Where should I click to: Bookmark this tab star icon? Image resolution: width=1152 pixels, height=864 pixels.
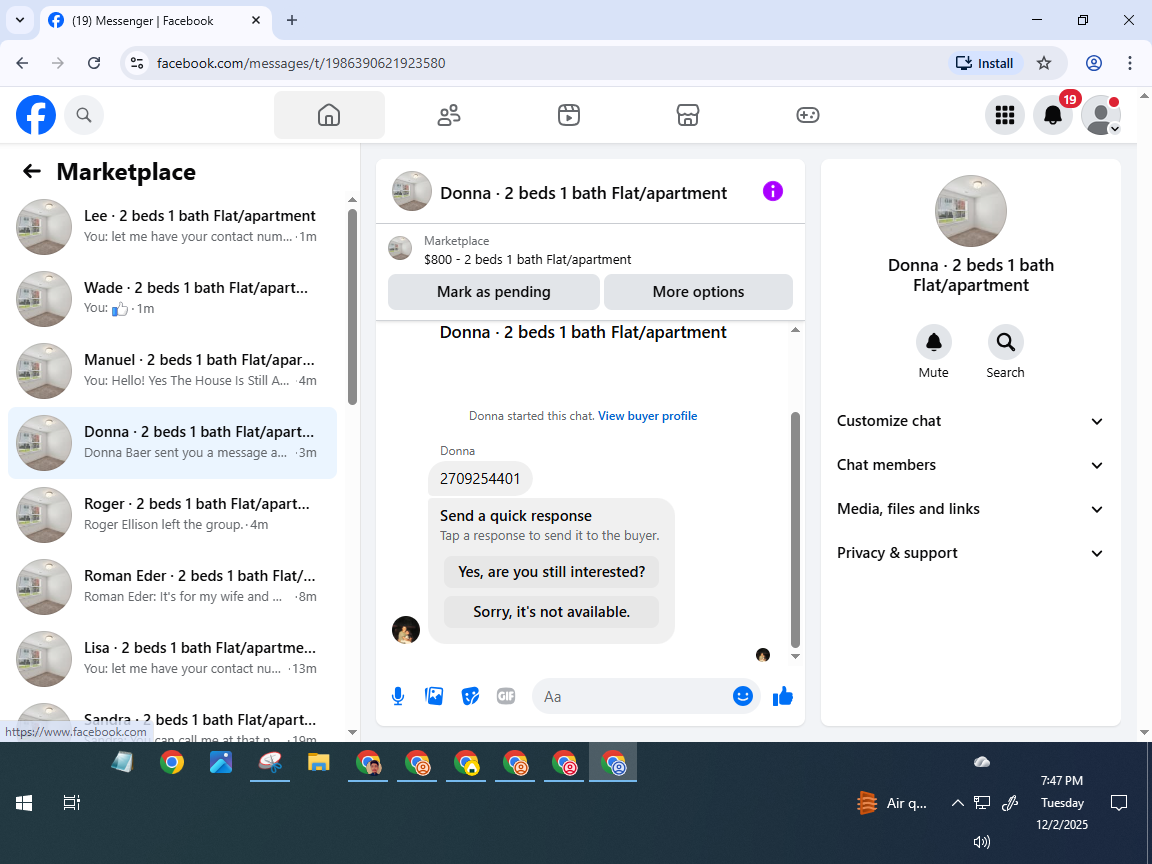(x=1044, y=63)
